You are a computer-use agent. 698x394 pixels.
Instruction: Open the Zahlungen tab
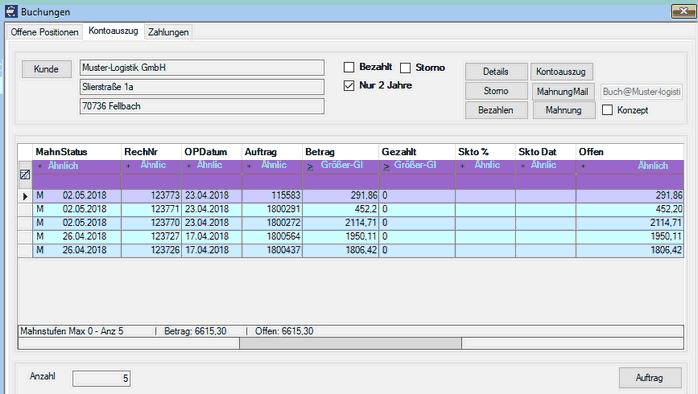click(x=168, y=32)
